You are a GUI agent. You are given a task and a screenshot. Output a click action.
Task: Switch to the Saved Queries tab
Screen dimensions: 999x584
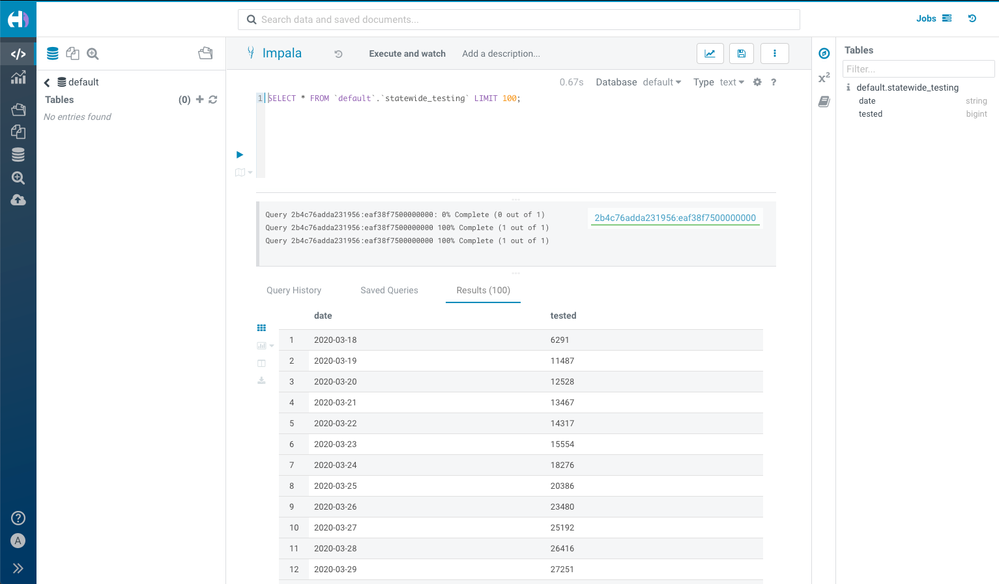pyautogui.click(x=389, y=290)
